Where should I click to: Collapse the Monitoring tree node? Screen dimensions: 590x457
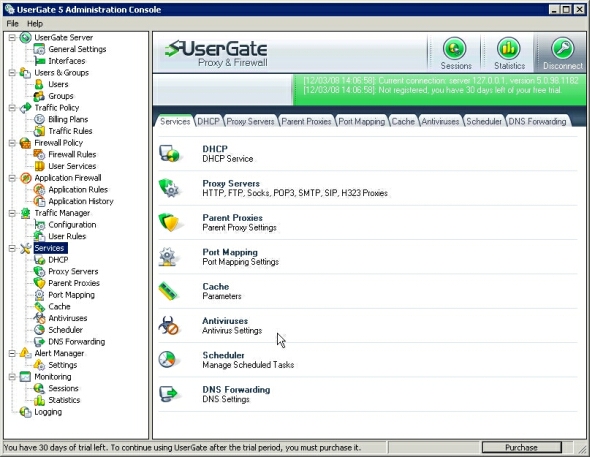pos(12,377)
